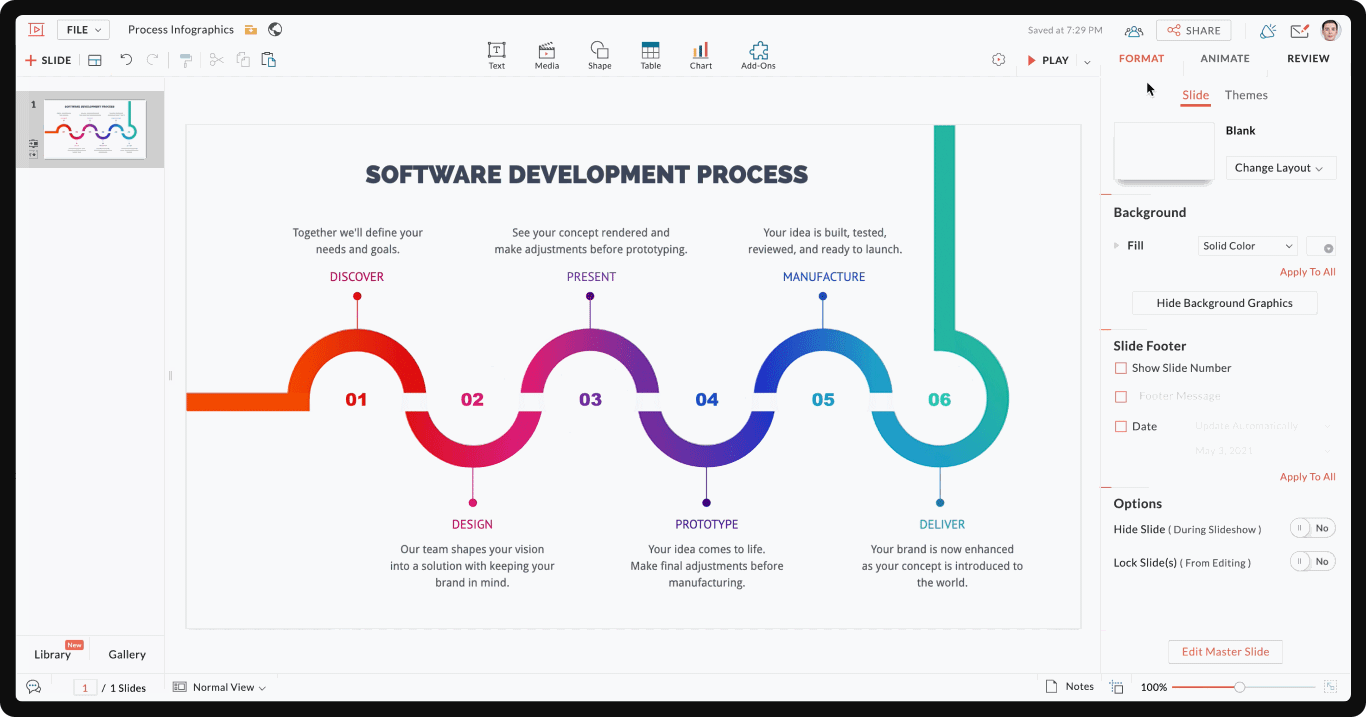This screenshot has width=1366, height=717.
Task: Toggle the Hide Slide switch
Action: pyautogui.click(x=1312, y=528)
